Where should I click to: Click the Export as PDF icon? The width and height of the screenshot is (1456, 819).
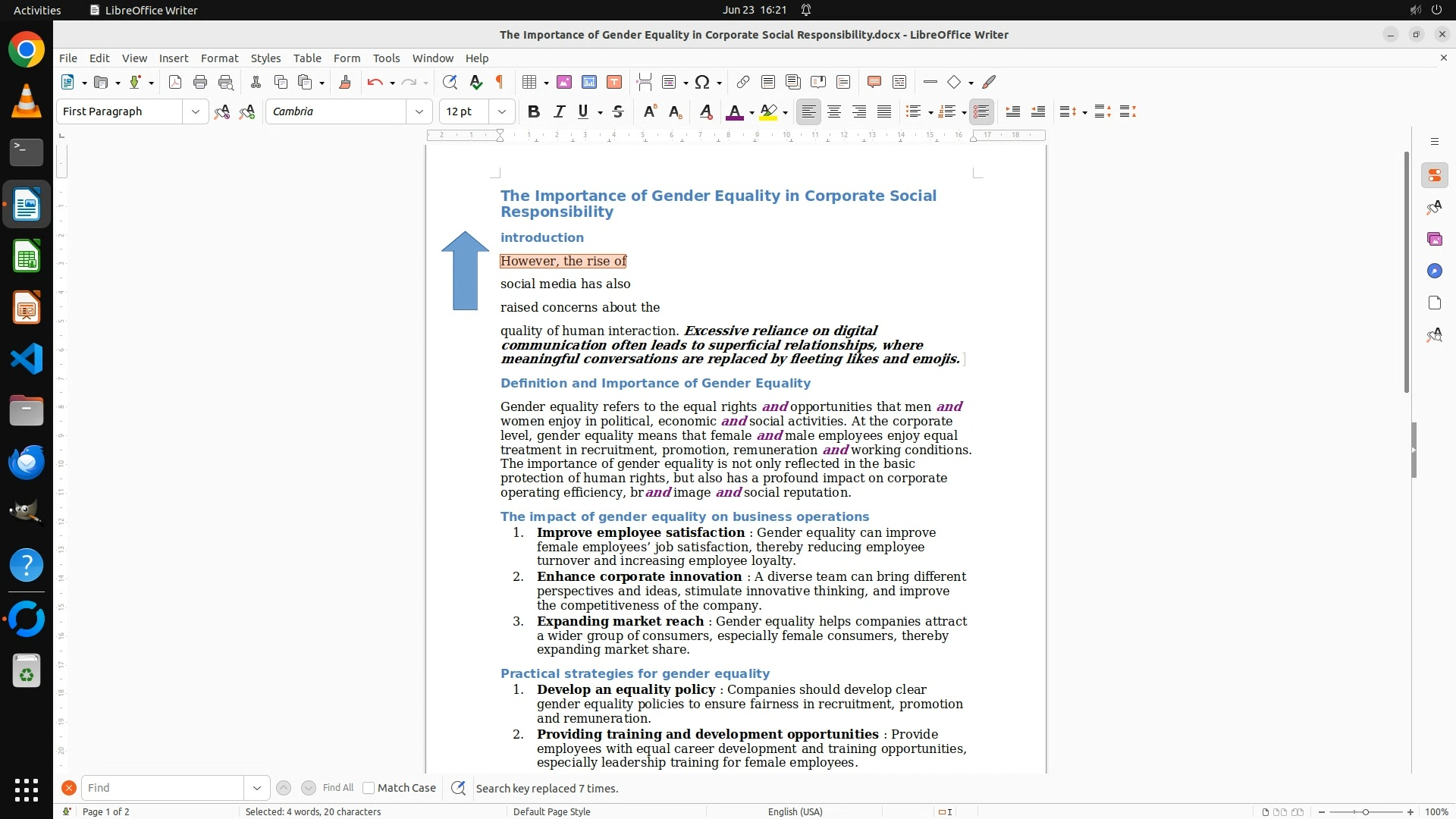click(x=175, y=82)
